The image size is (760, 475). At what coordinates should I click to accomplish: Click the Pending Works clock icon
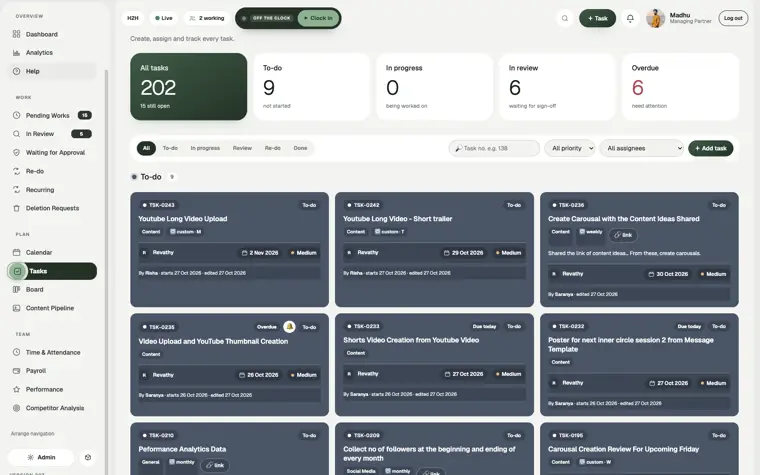coord(16,115)
